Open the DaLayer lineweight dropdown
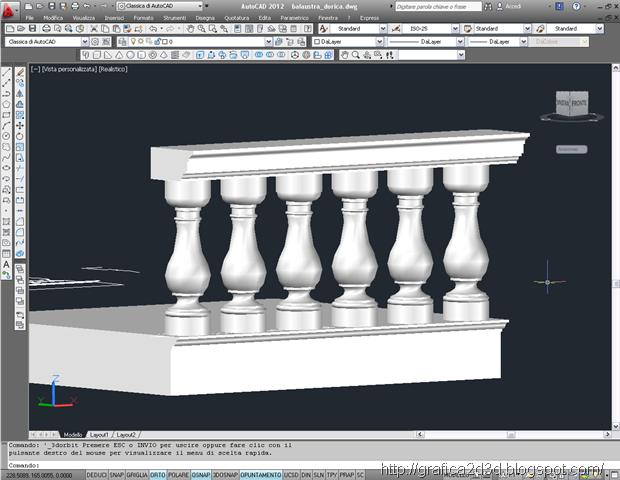 [x=524, y=42]
